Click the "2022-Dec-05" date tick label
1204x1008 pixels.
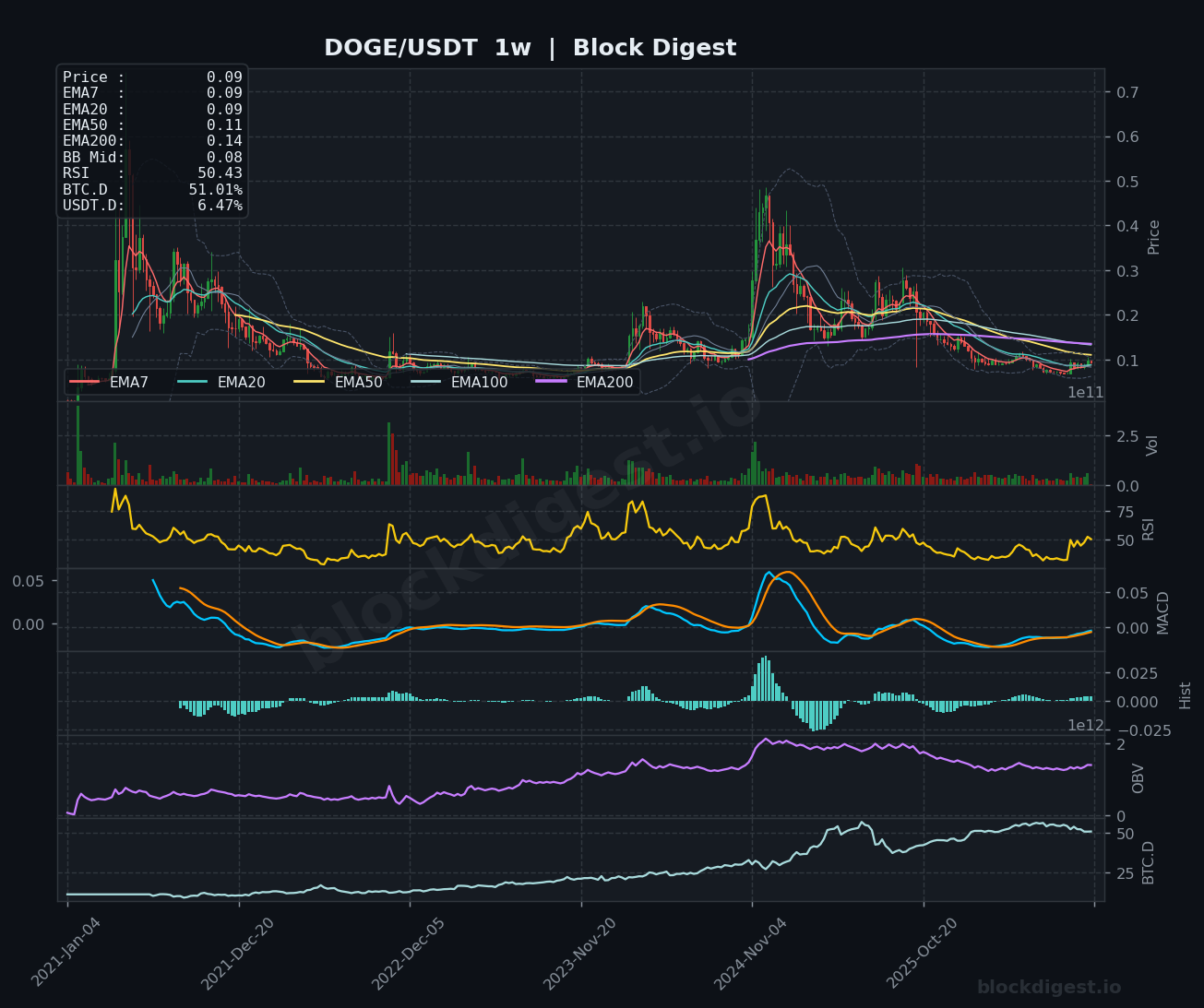point(407,954)
